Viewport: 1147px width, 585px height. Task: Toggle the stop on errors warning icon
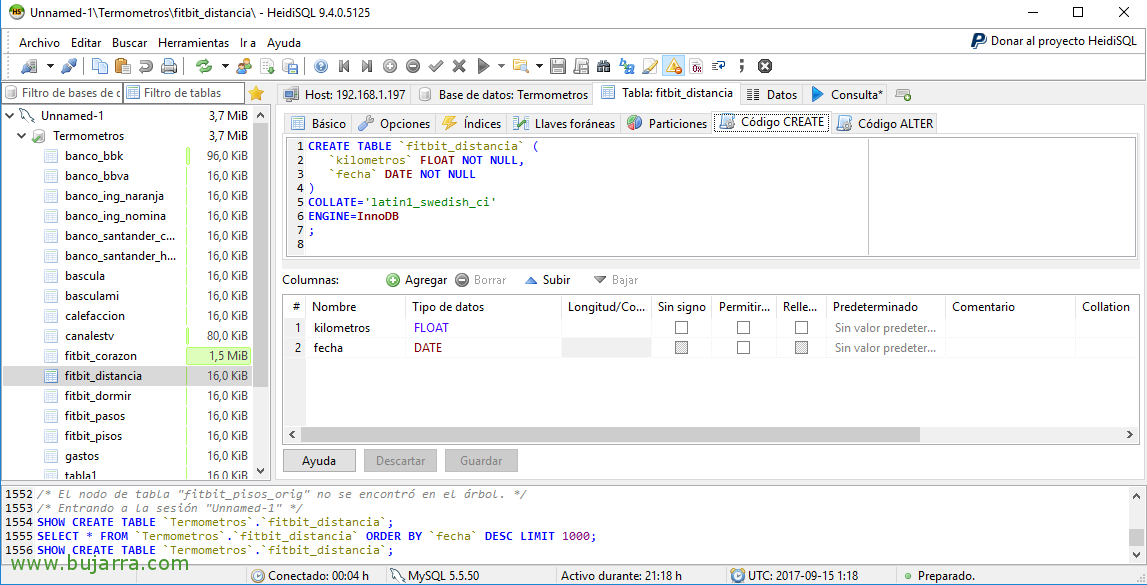tap(673, 67)
